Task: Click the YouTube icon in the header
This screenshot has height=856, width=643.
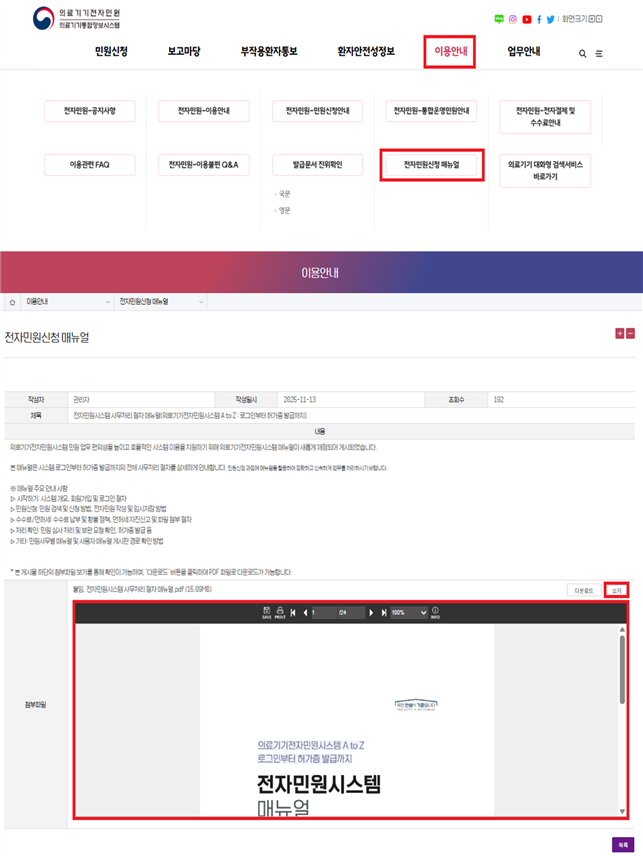Action: [527, 19]
